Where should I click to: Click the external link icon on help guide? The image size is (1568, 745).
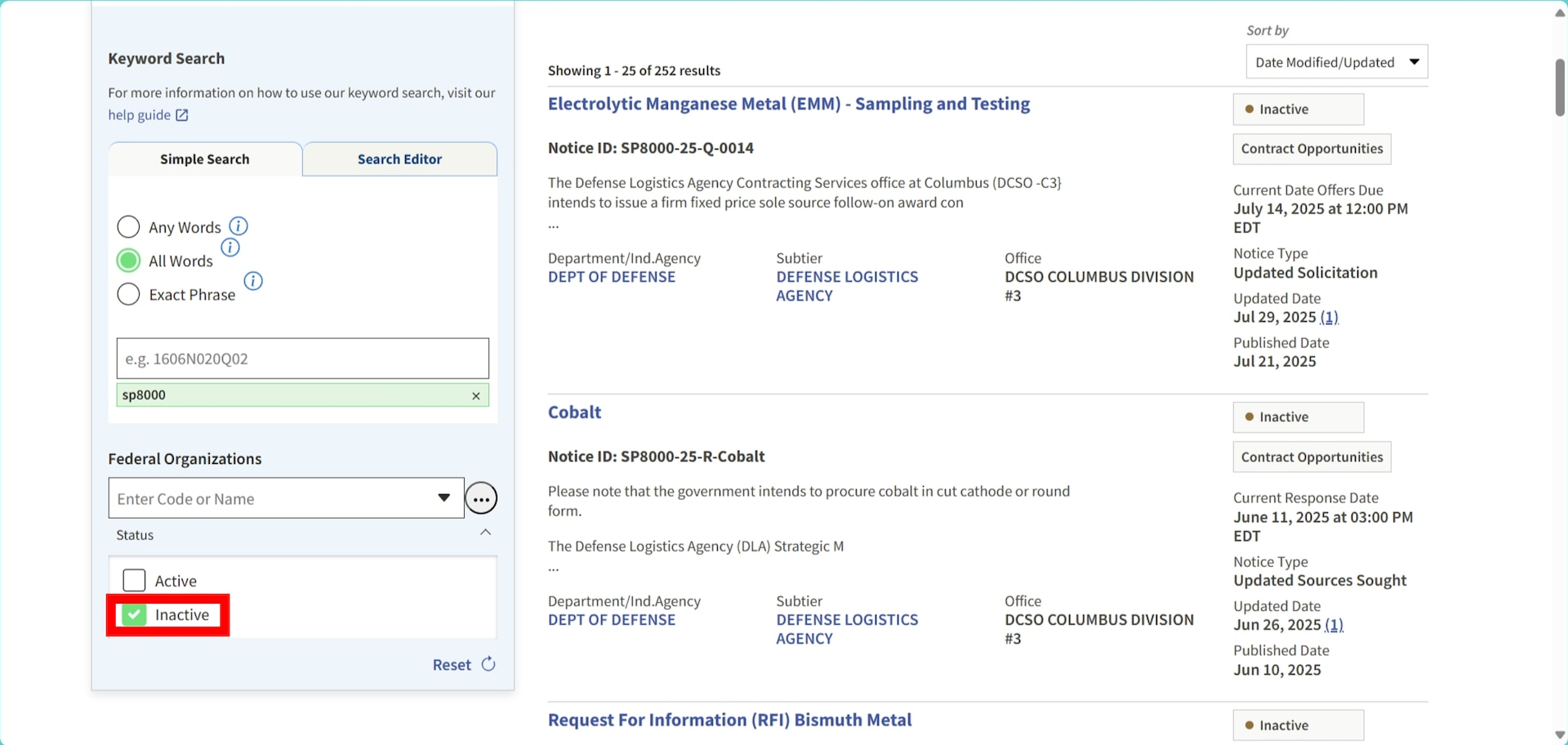pyautogui.click(x=181, y=115)
